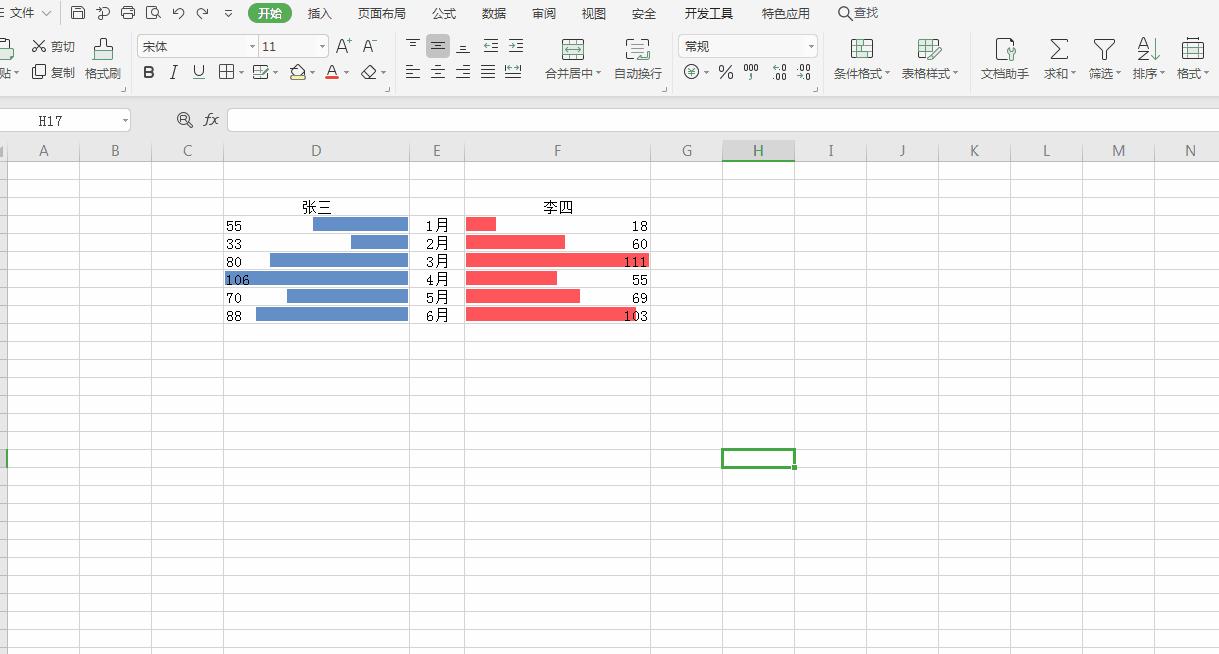Click the decrease indent icon
The image size is (1219, 654).
click(490, 46)
